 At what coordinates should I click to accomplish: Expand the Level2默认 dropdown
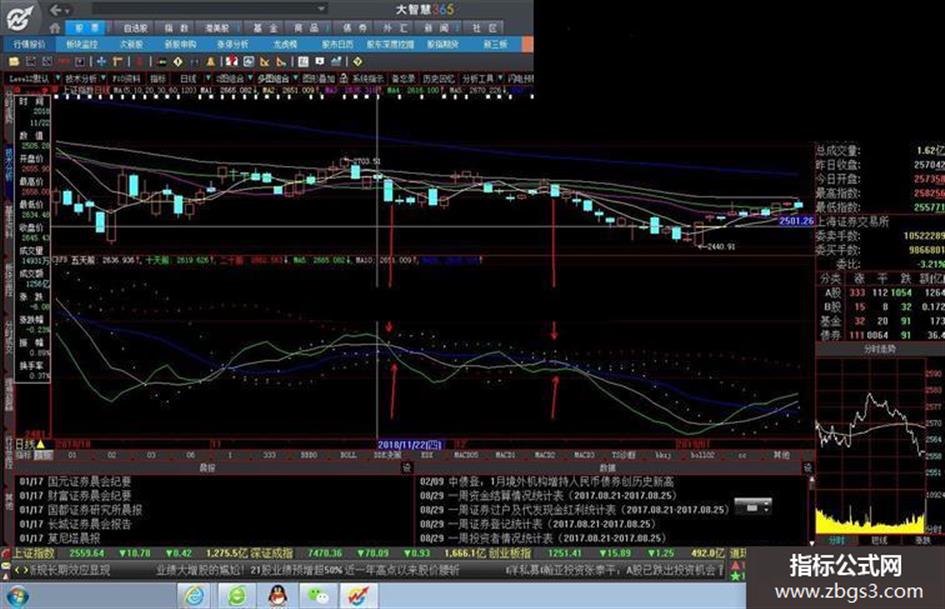point(58,78)
